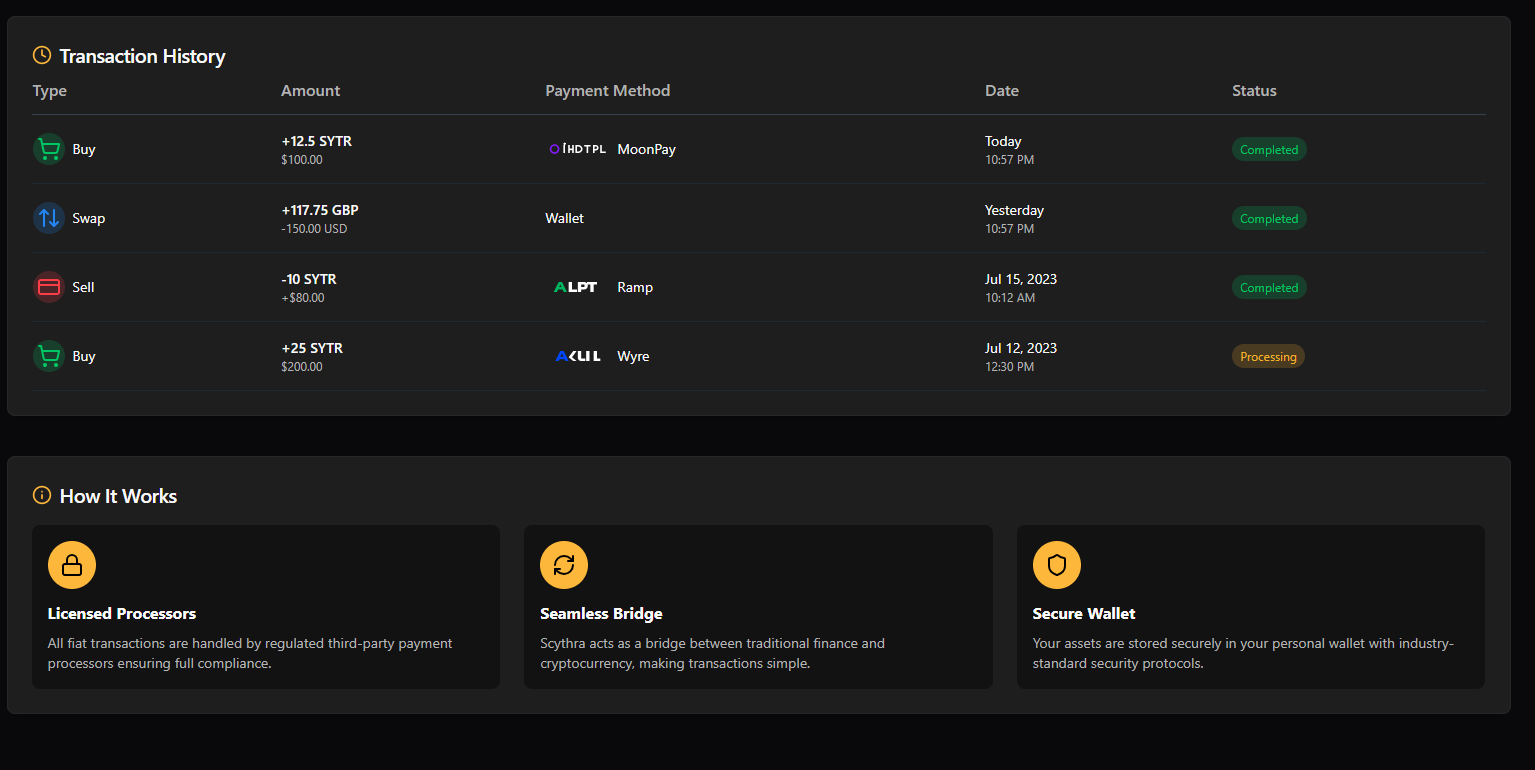
Task: Select the Seamless Bridge refresh icon
Action: tap(564, 564)
